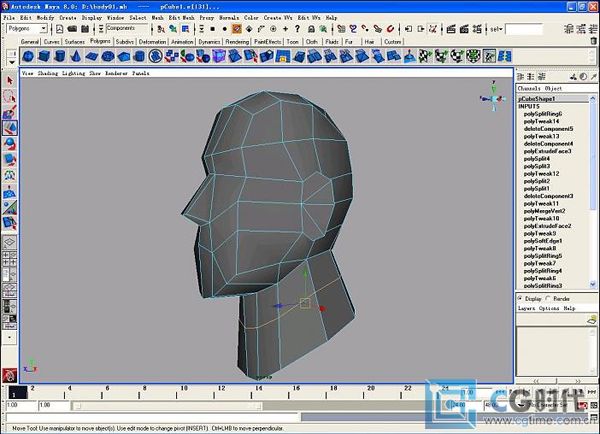Select the Display radio button in layer editor
The width and height of the screenshot is (600, 434).
520,298
